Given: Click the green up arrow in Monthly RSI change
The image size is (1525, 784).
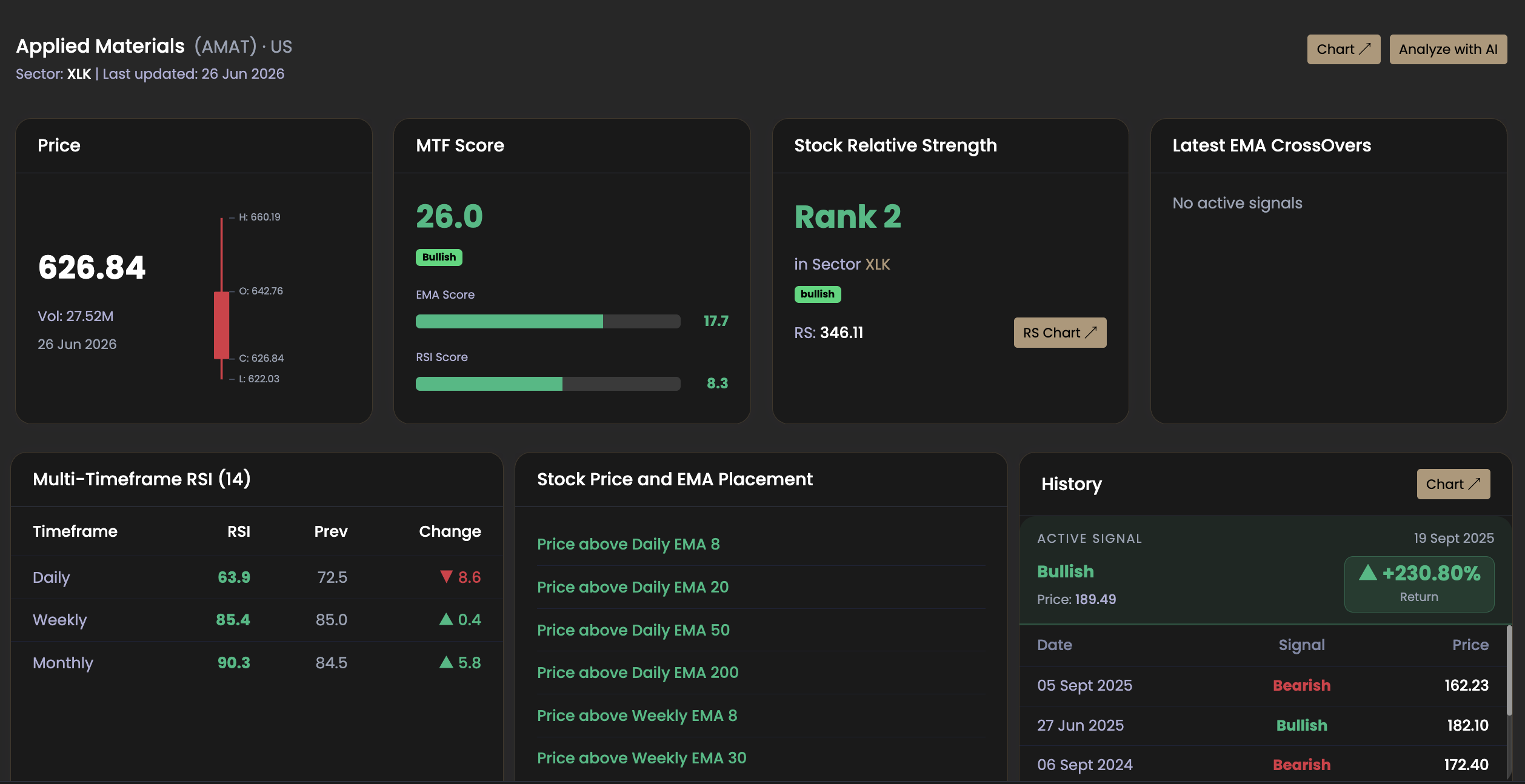Looking at the screenshot, I should [446, 662].
